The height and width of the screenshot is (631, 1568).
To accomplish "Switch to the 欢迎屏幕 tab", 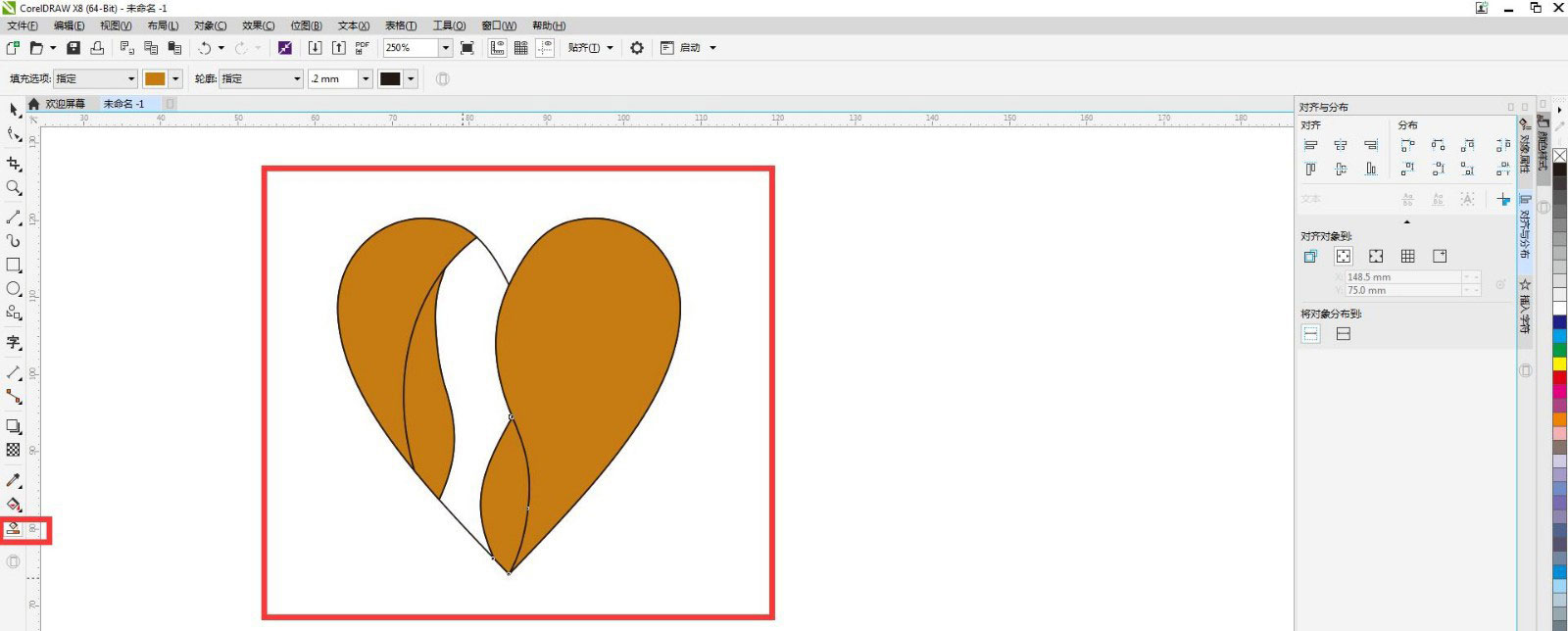I will pyautogui.click(x=65, y=104).
